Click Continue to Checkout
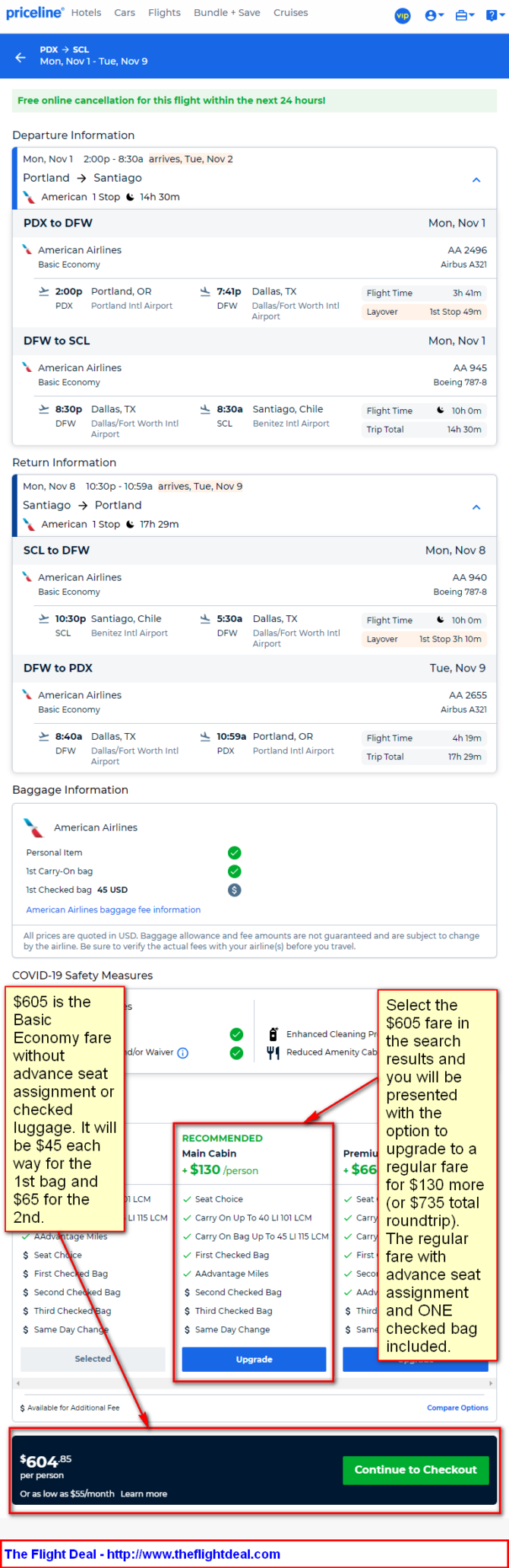 click(x=416, y=1469)
